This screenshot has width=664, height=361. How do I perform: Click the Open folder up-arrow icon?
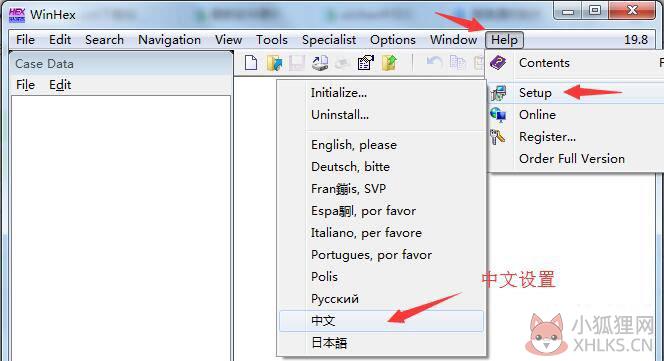[389, 63]
